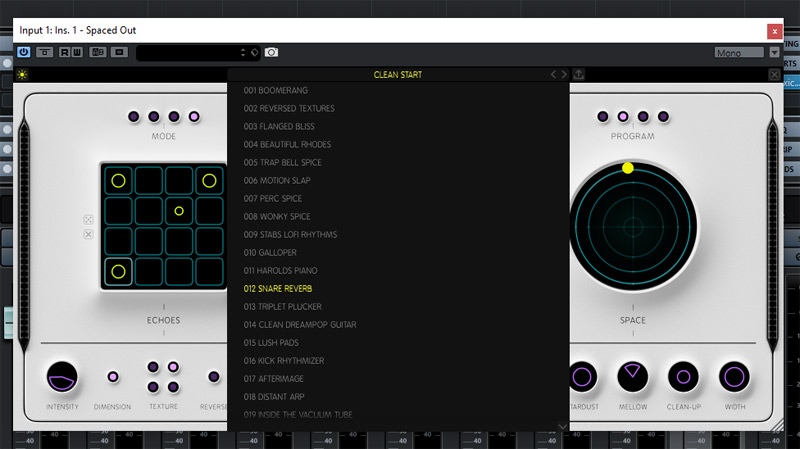Toggle the Dimension button
800x449 pixels.
tap(112, 377)
